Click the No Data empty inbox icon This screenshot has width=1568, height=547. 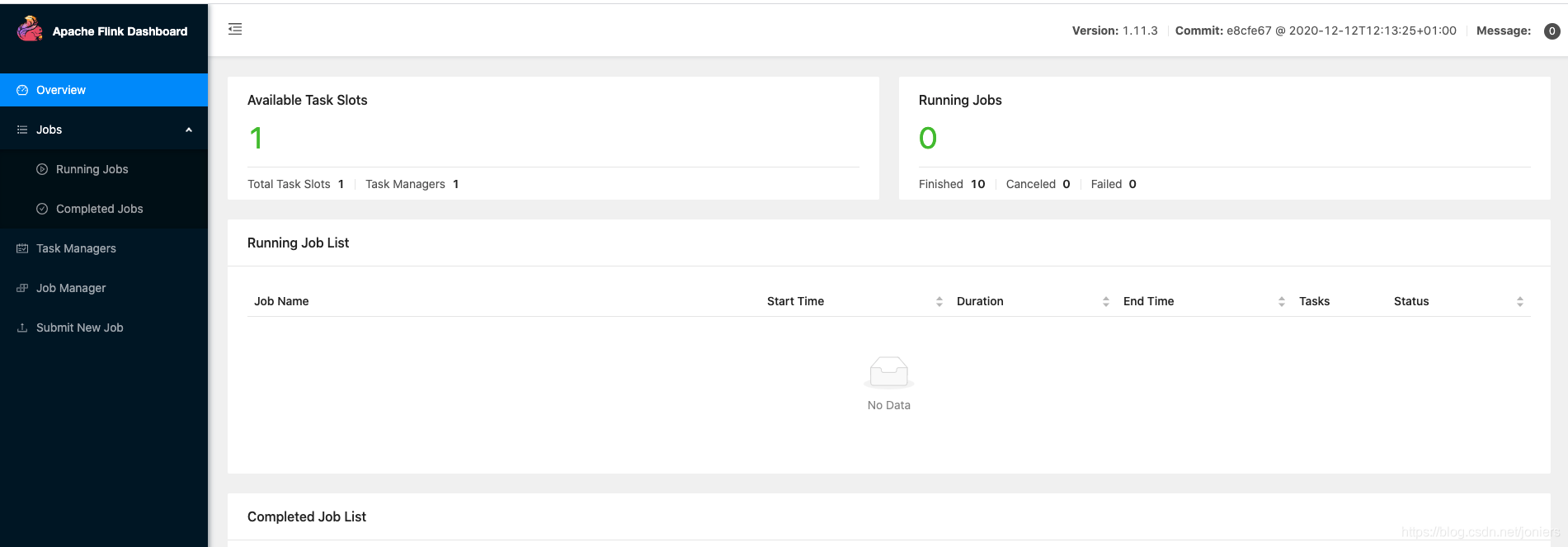click(x=889, y=372)
